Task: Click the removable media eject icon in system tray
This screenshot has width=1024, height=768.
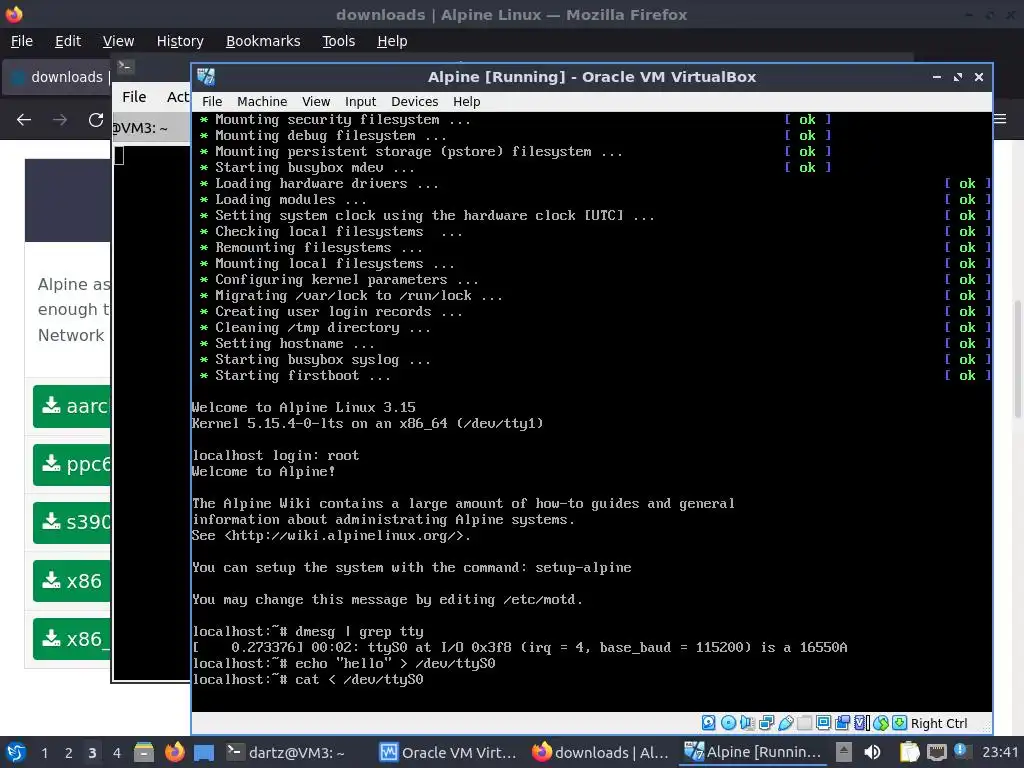Action: point(844,752)
